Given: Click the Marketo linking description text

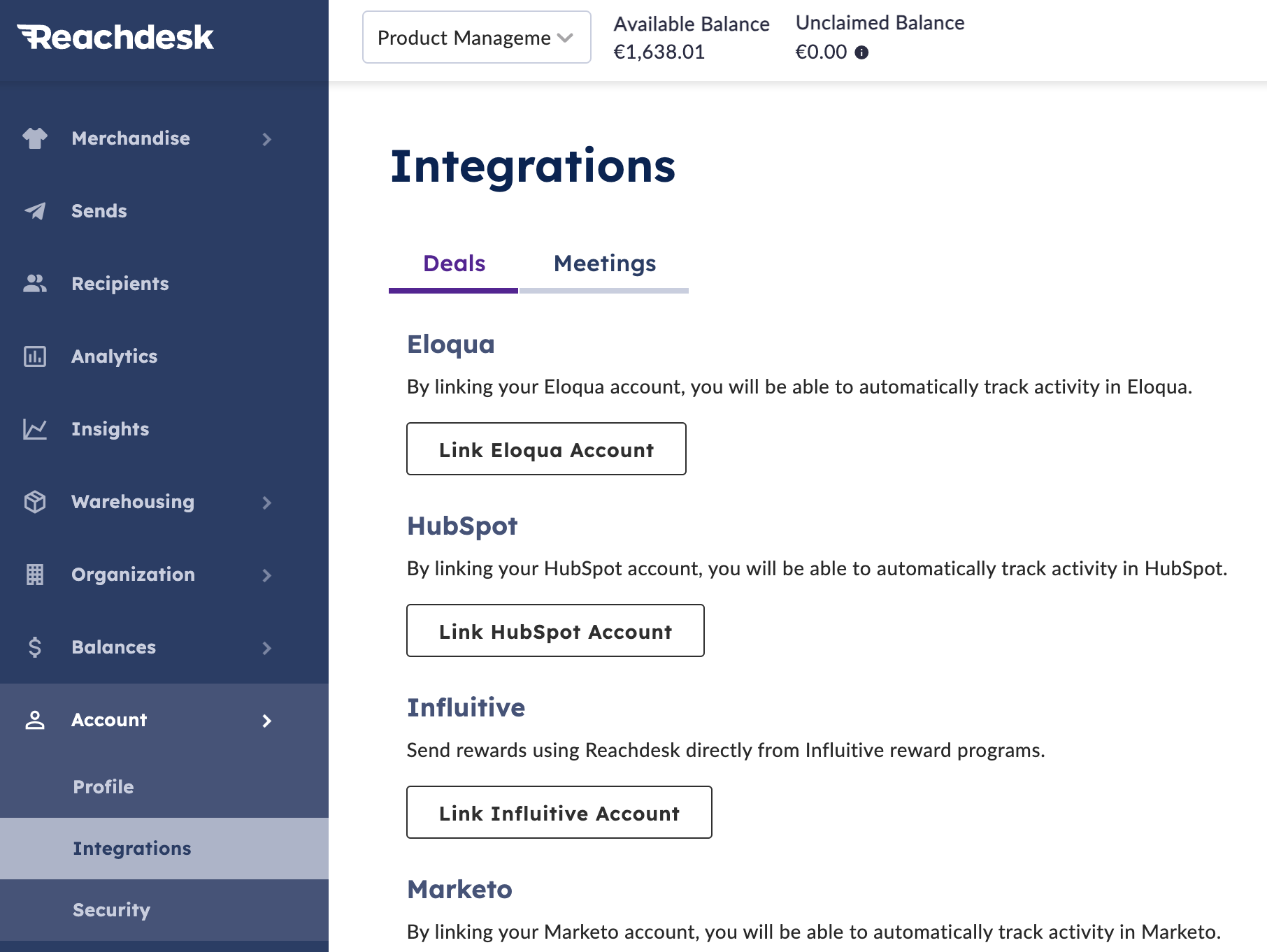Looking at the screenshot, I should [x=814, y=932].
